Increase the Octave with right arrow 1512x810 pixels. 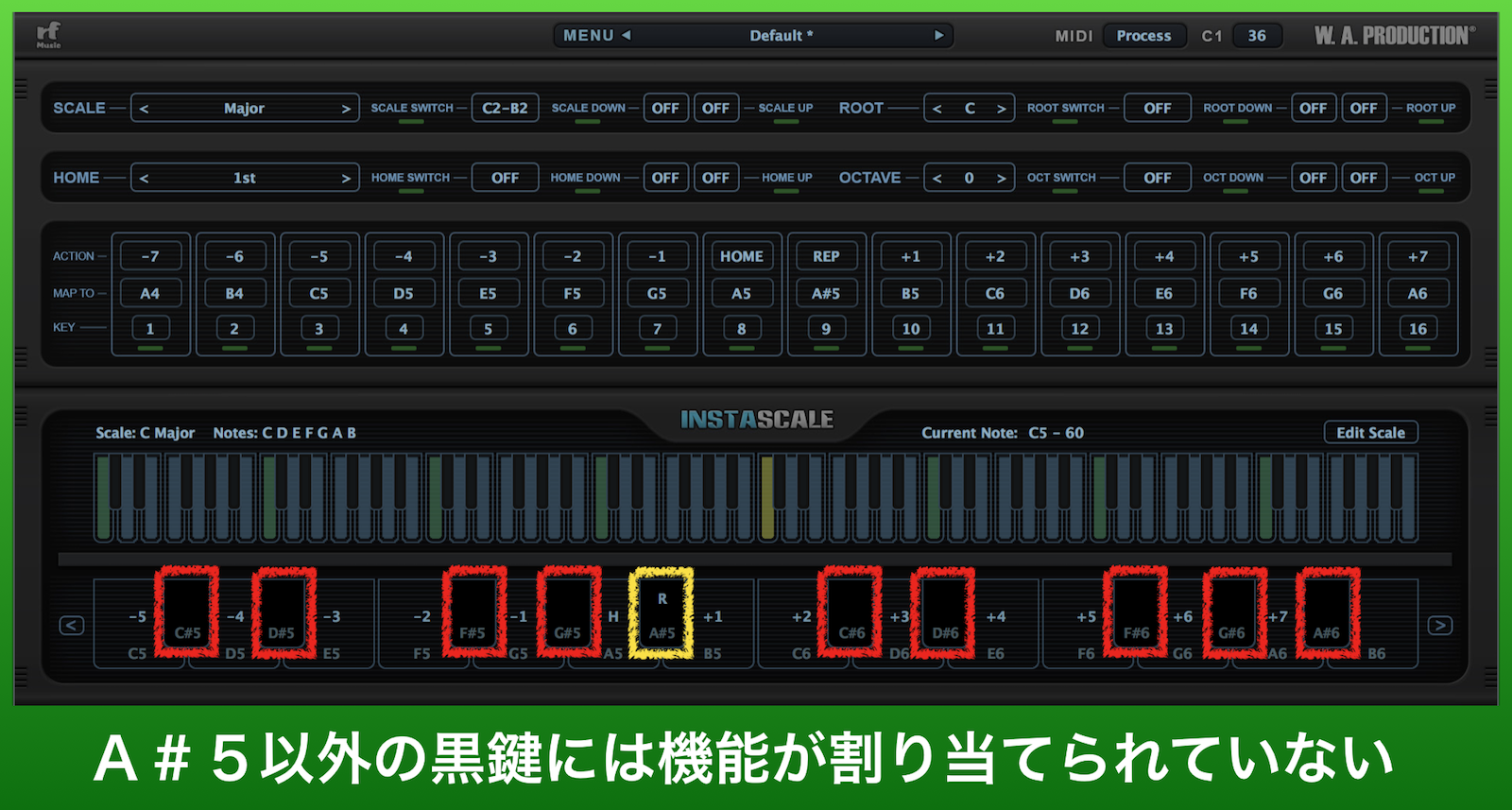pos(1001,178)
